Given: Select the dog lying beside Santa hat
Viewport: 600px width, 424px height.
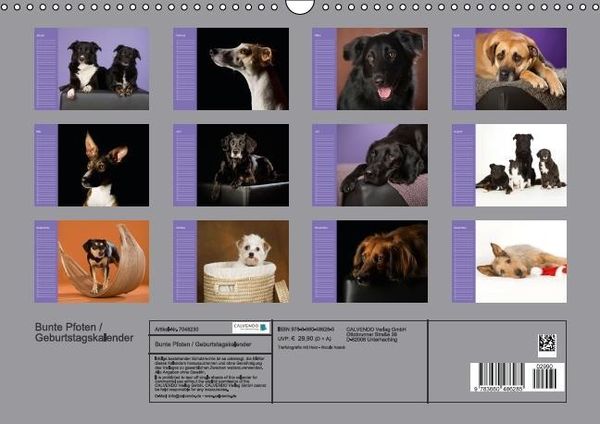Looking at the screenshot, I should (x=521, y=262).
